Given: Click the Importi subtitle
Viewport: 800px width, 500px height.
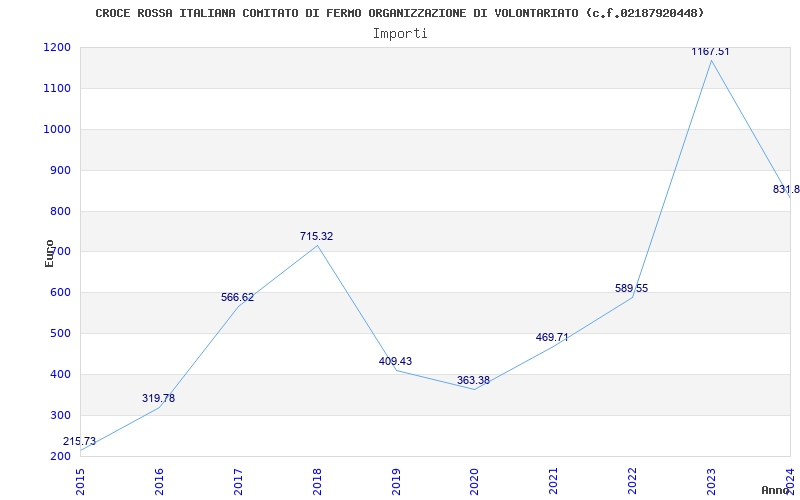Looking at the screenshot, I should [400, 34].
